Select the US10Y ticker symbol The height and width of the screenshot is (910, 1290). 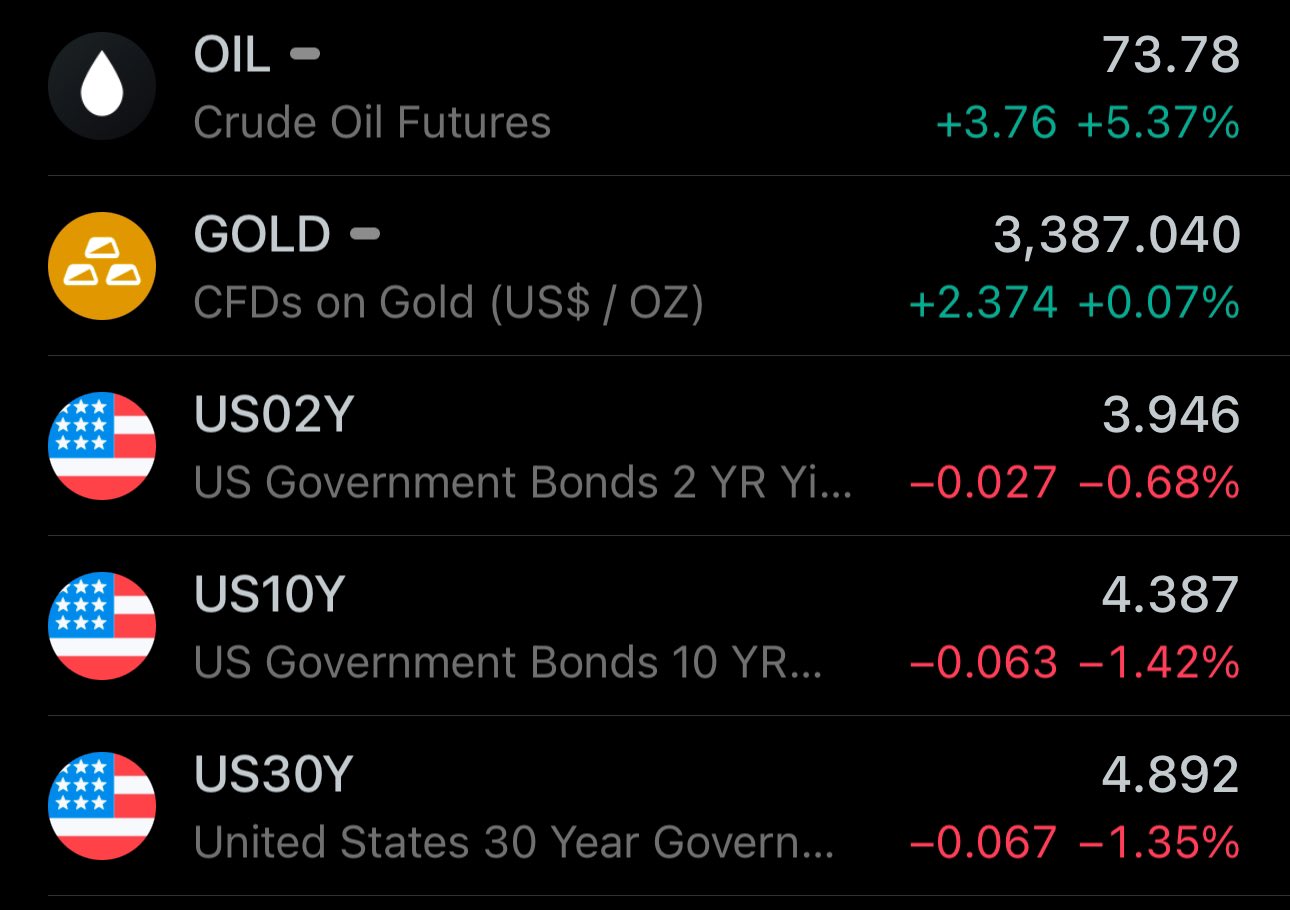coord(269,595)
